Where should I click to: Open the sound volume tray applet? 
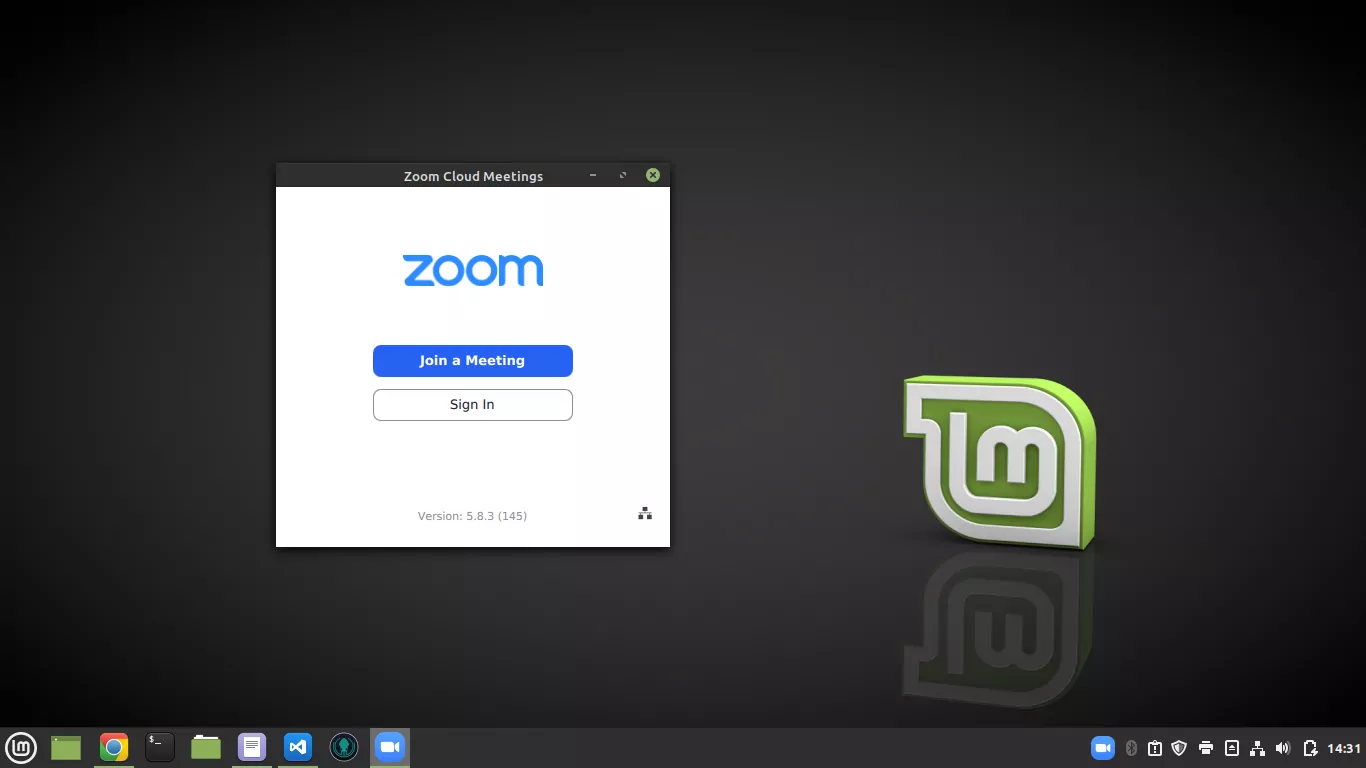coord(1284,748)
